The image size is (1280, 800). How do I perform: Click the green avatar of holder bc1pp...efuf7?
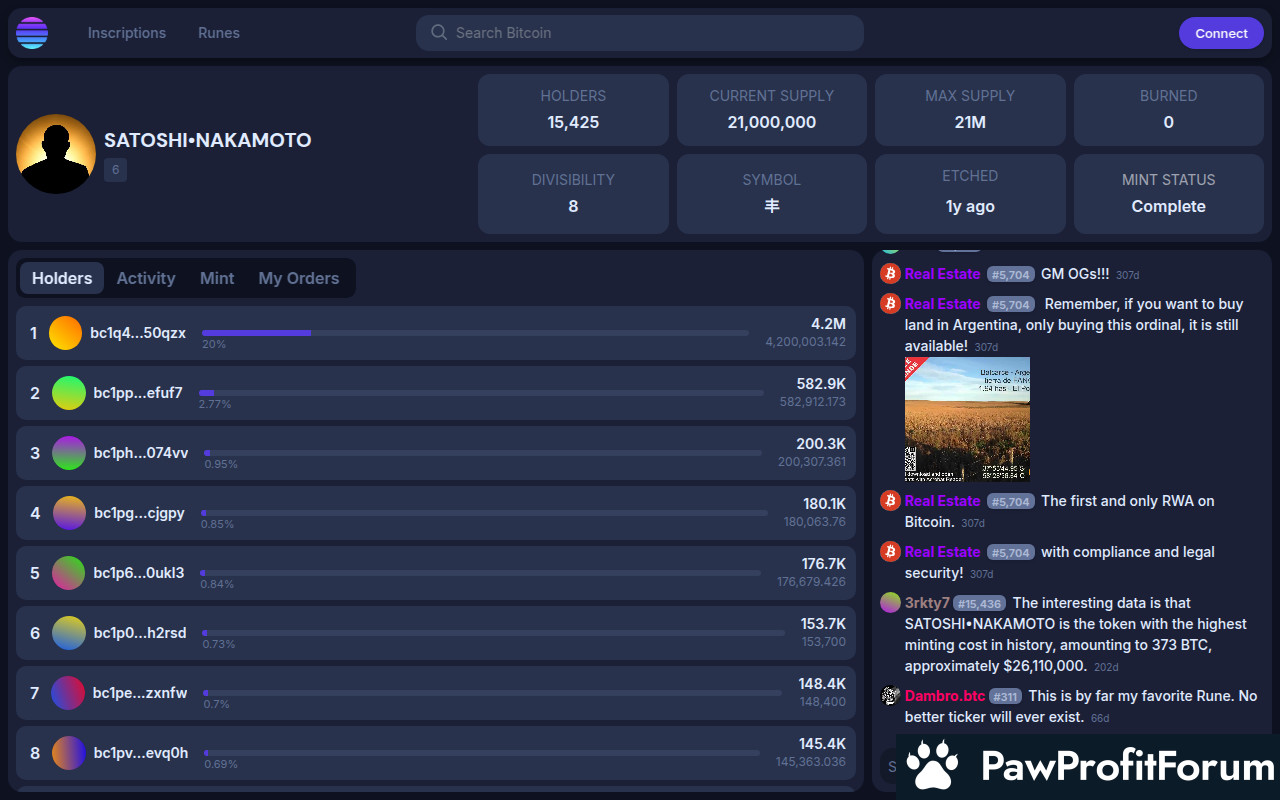point(69,393)
